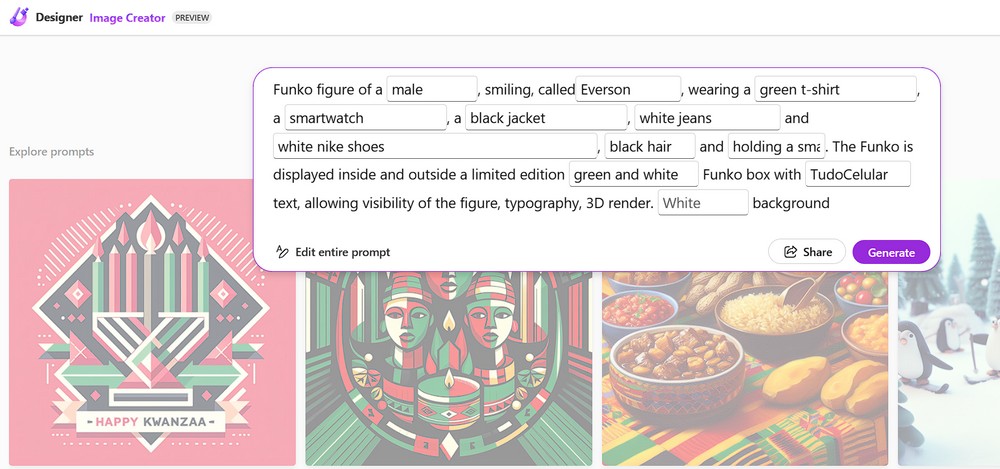Edit the 'Everson' name field
Viewport: 1000px width, 469px height.
point(628,90)
